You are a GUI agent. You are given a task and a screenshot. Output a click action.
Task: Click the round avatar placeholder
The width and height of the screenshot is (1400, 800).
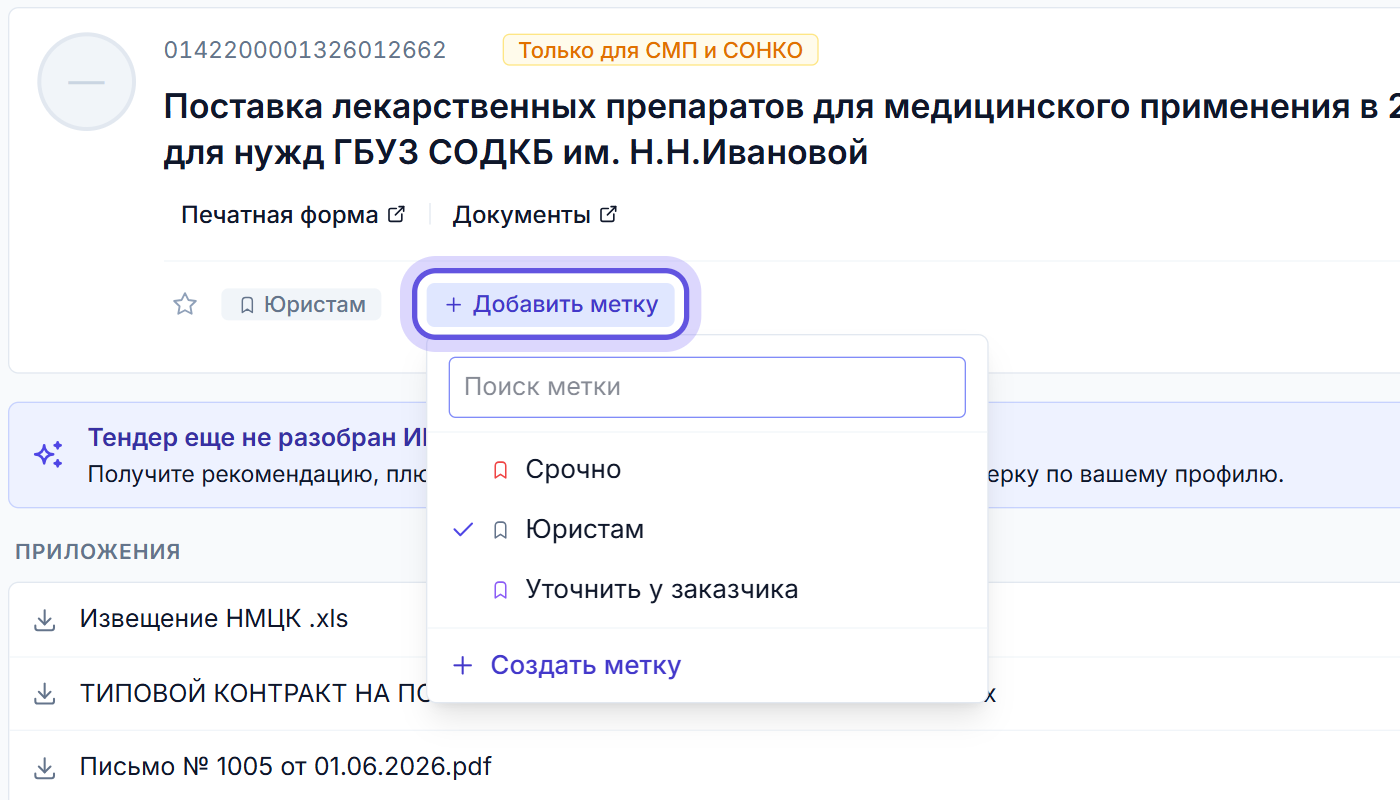pos(86,81)
